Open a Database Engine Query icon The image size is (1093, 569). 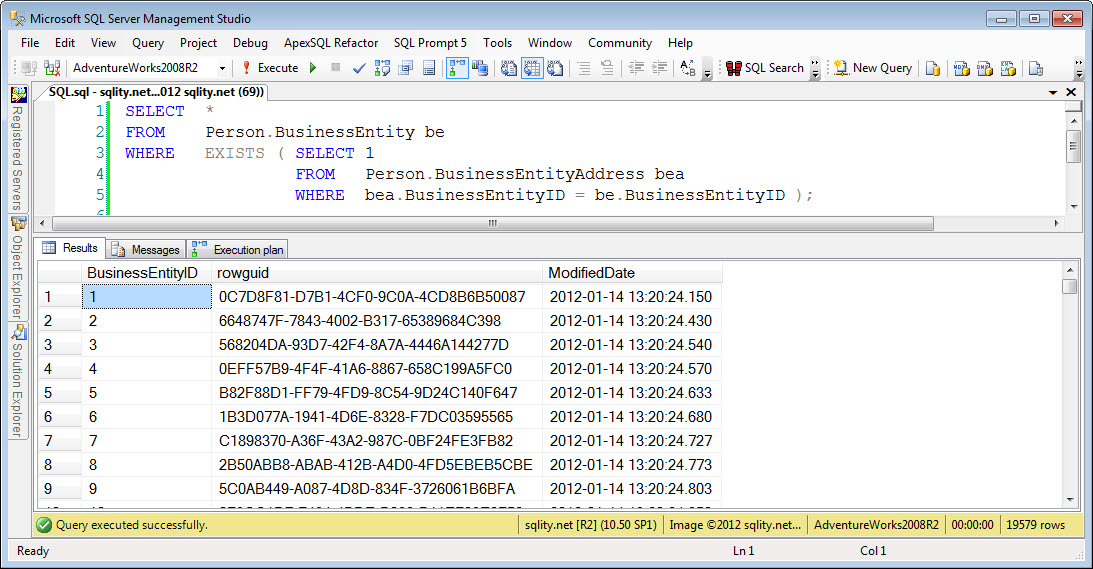click(933, 68)
